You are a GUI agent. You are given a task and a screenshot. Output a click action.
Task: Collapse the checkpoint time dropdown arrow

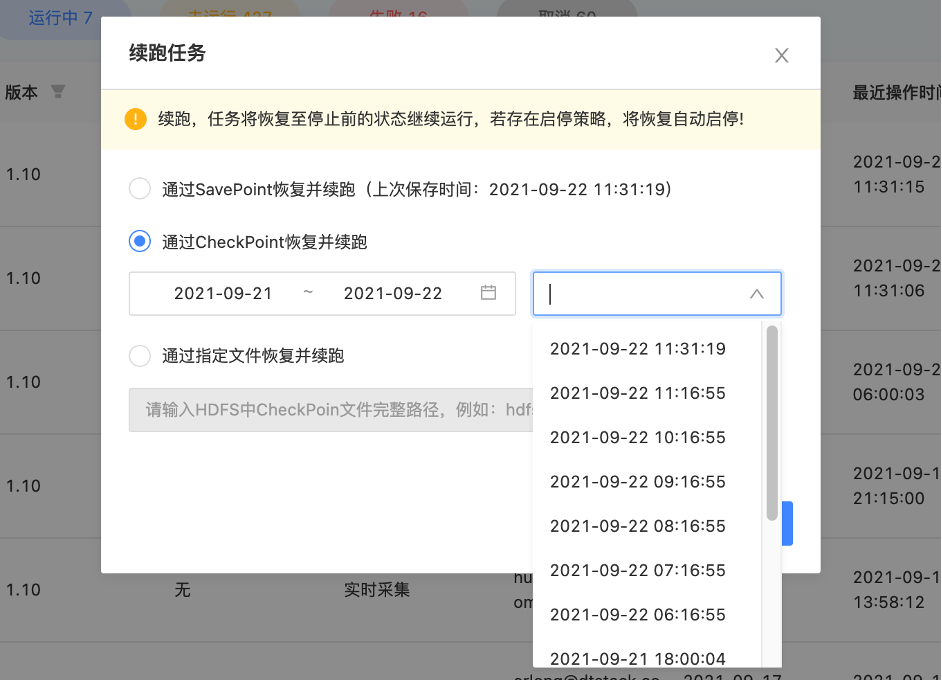[756, 294]
